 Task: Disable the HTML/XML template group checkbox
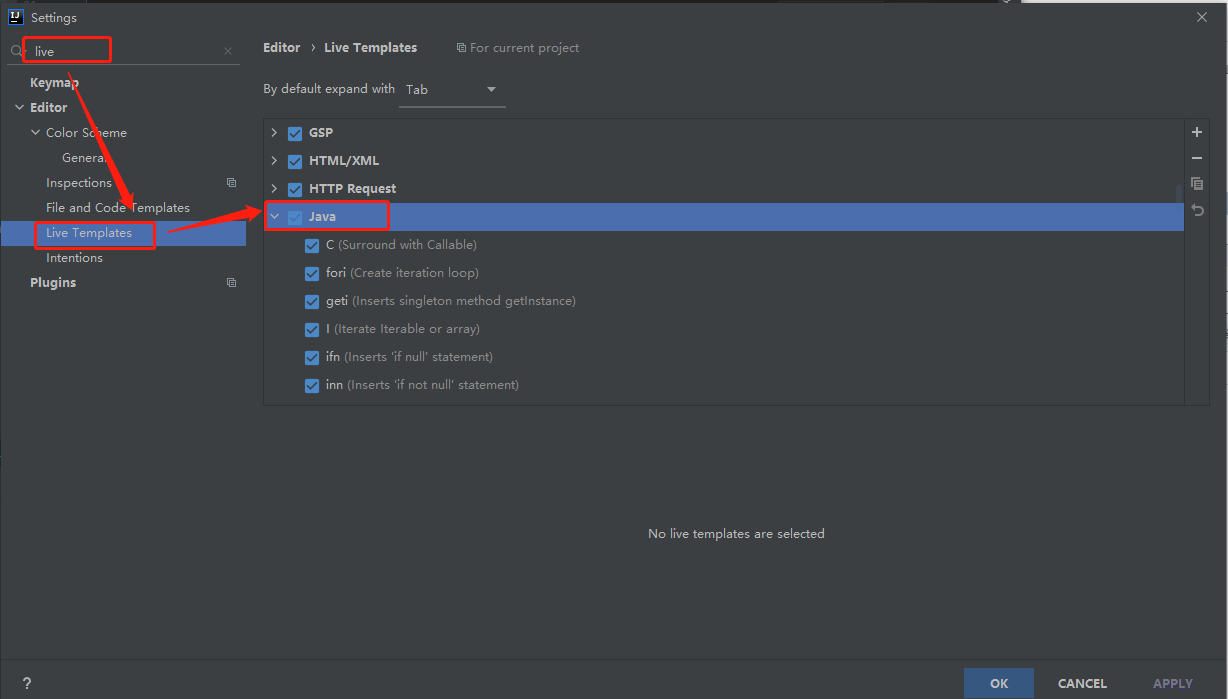tap(295, 161)
